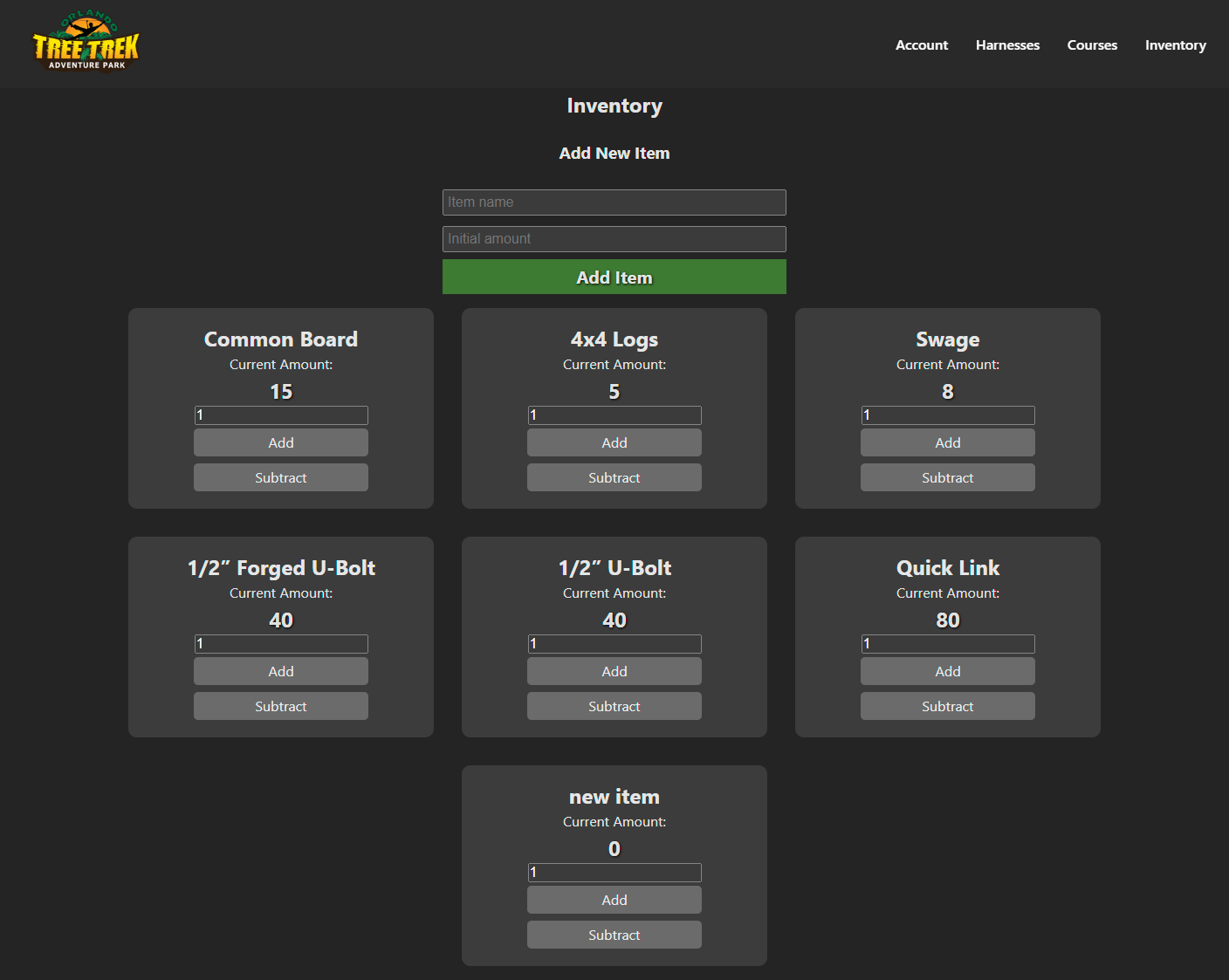Select Inventory in the navigation bar
The width and height of the screenshot is (1229, 980).
(x=1175, y=45)
